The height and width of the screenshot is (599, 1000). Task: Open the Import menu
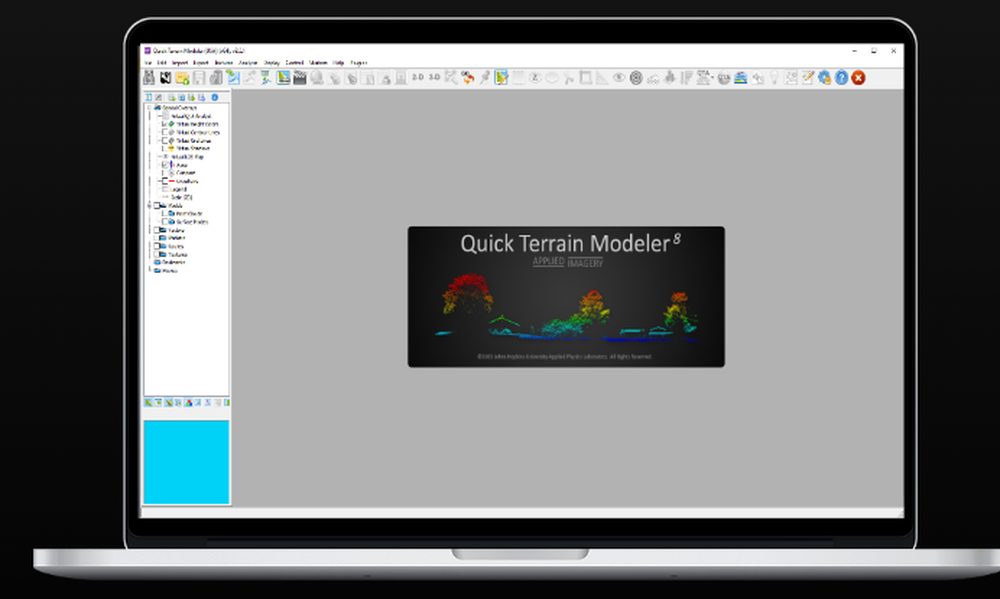click(x=180, y=63)
